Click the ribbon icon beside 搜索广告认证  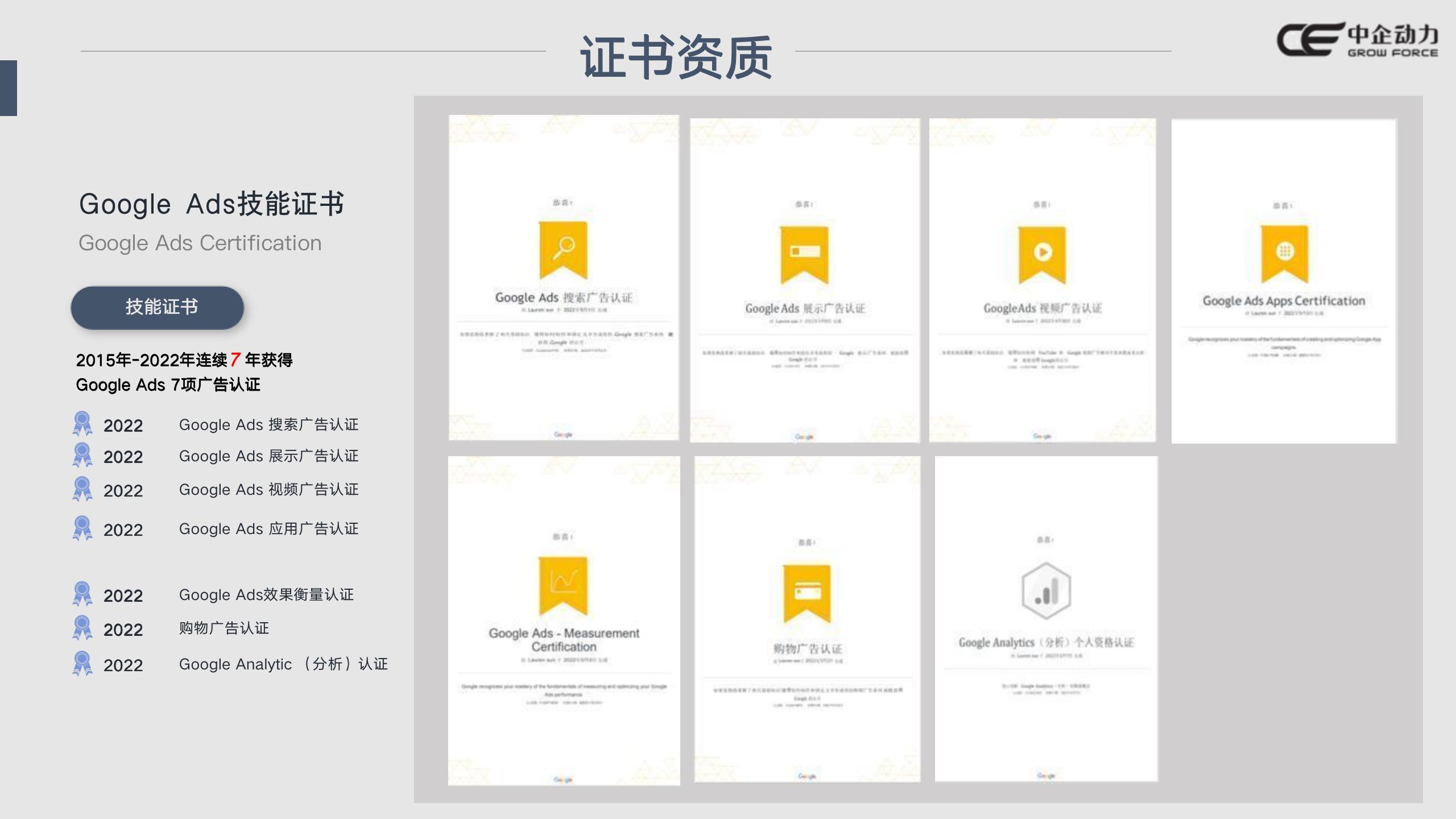pyautogui.click(x=82, y=424)
